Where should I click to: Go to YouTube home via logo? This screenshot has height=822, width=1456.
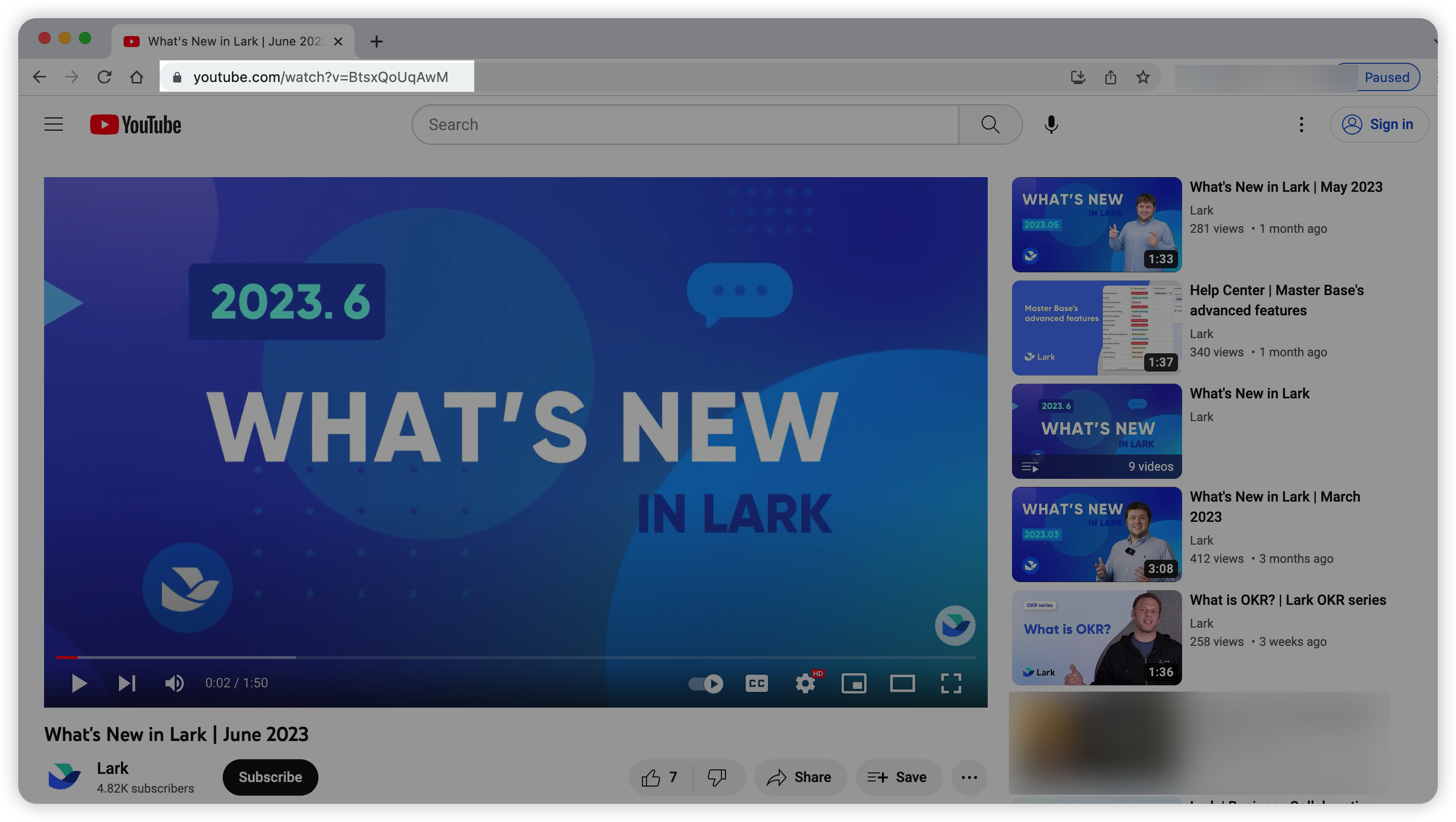[136, 125]
